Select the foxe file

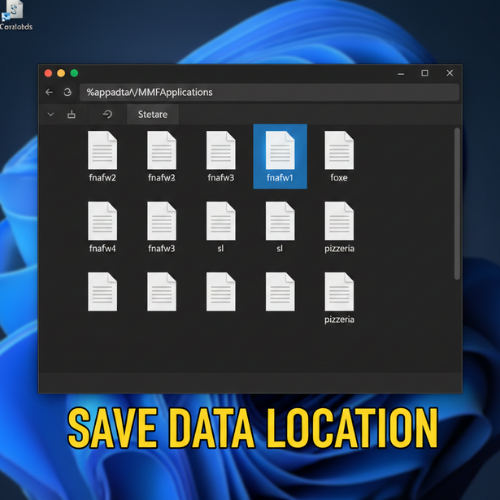coord(339,157)
